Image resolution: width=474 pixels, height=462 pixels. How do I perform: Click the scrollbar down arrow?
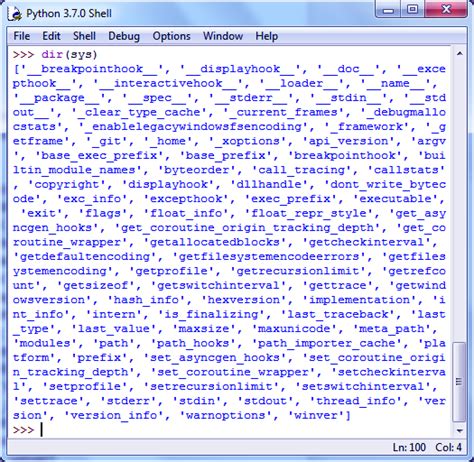pos(460,431)
